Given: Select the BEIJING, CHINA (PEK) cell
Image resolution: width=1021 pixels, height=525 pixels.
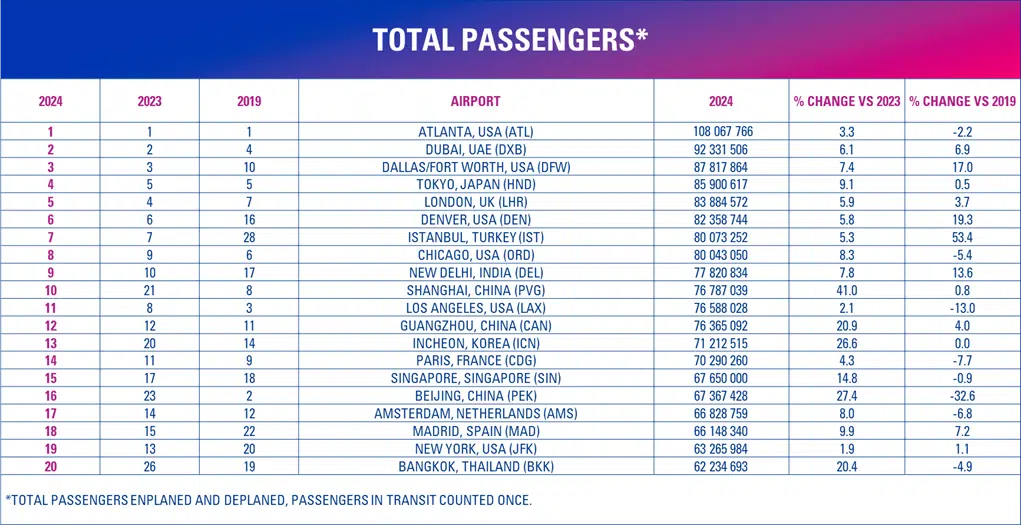Looking at the screenshot, I should pyautogui.click(x=476, y=396).
